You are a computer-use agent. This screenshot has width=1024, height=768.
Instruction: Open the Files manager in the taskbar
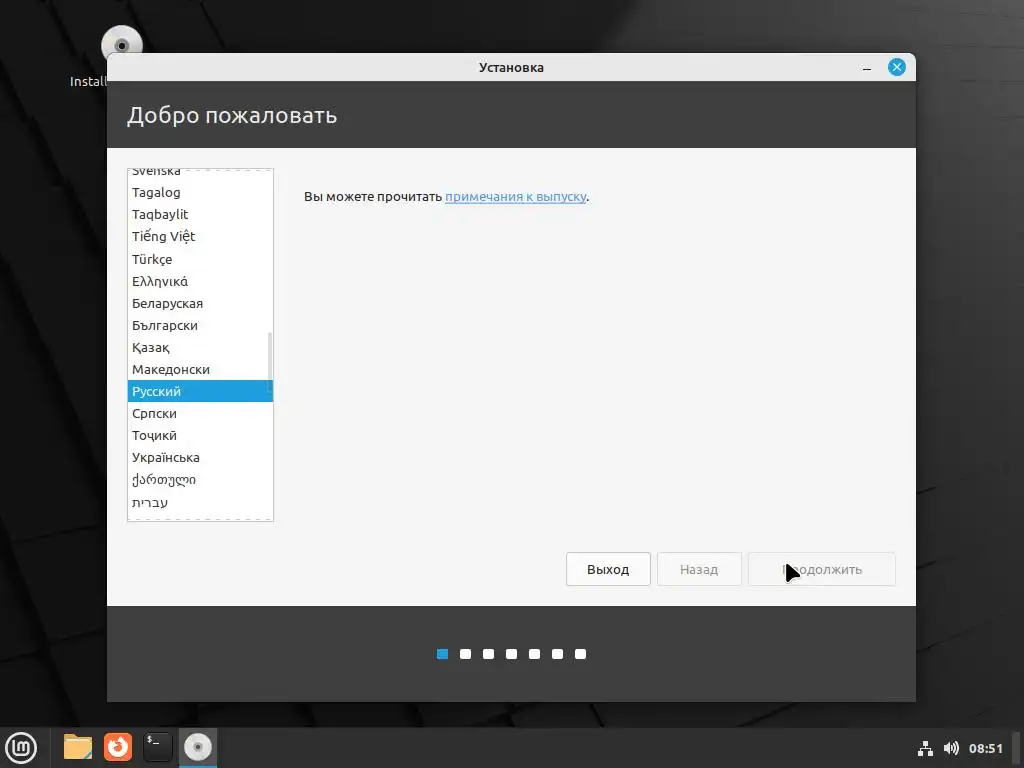click(78, 747)
